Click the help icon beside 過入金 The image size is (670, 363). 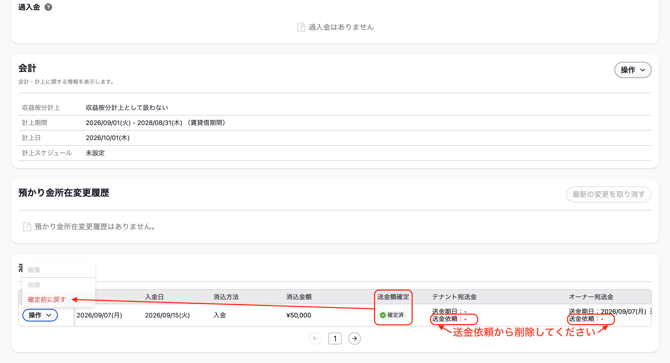tap(48, 7)
